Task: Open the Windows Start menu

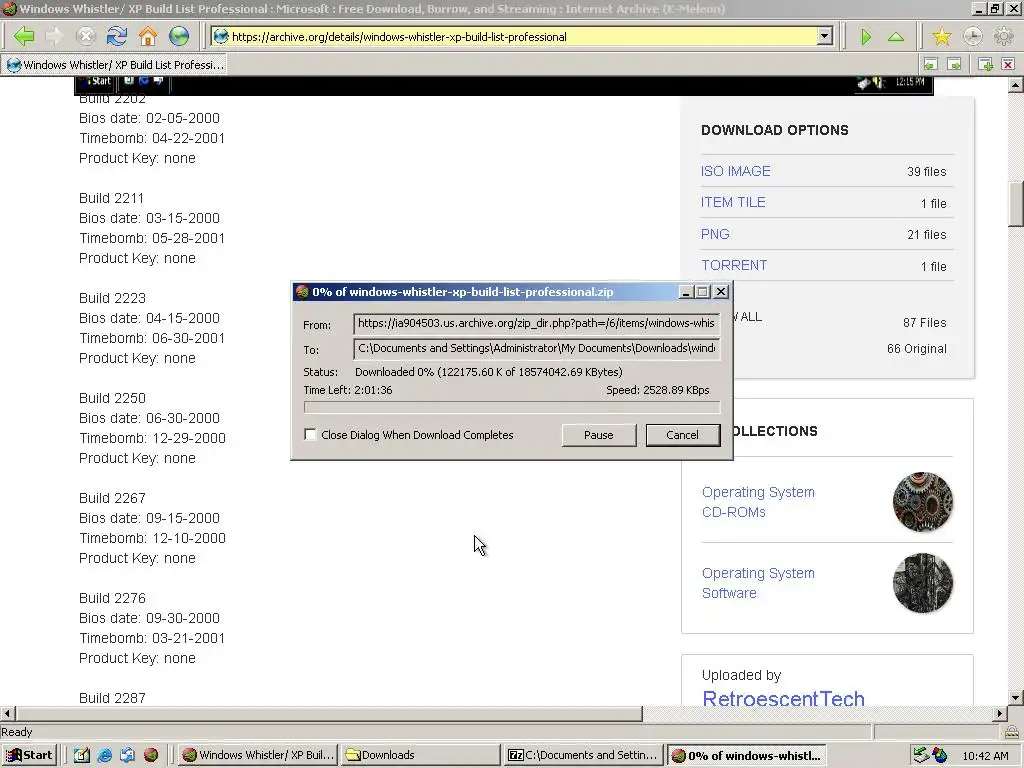Action: pos(29,755)
